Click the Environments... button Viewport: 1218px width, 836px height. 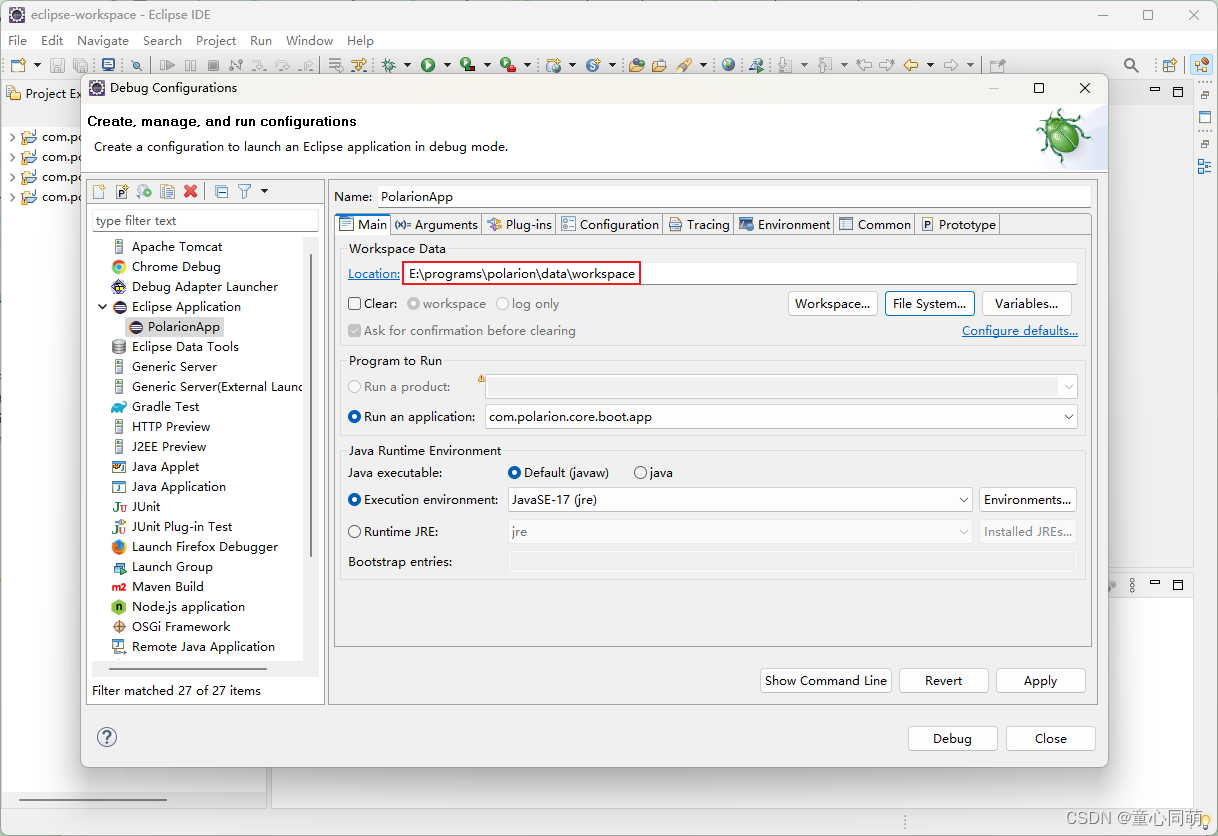1028,500
